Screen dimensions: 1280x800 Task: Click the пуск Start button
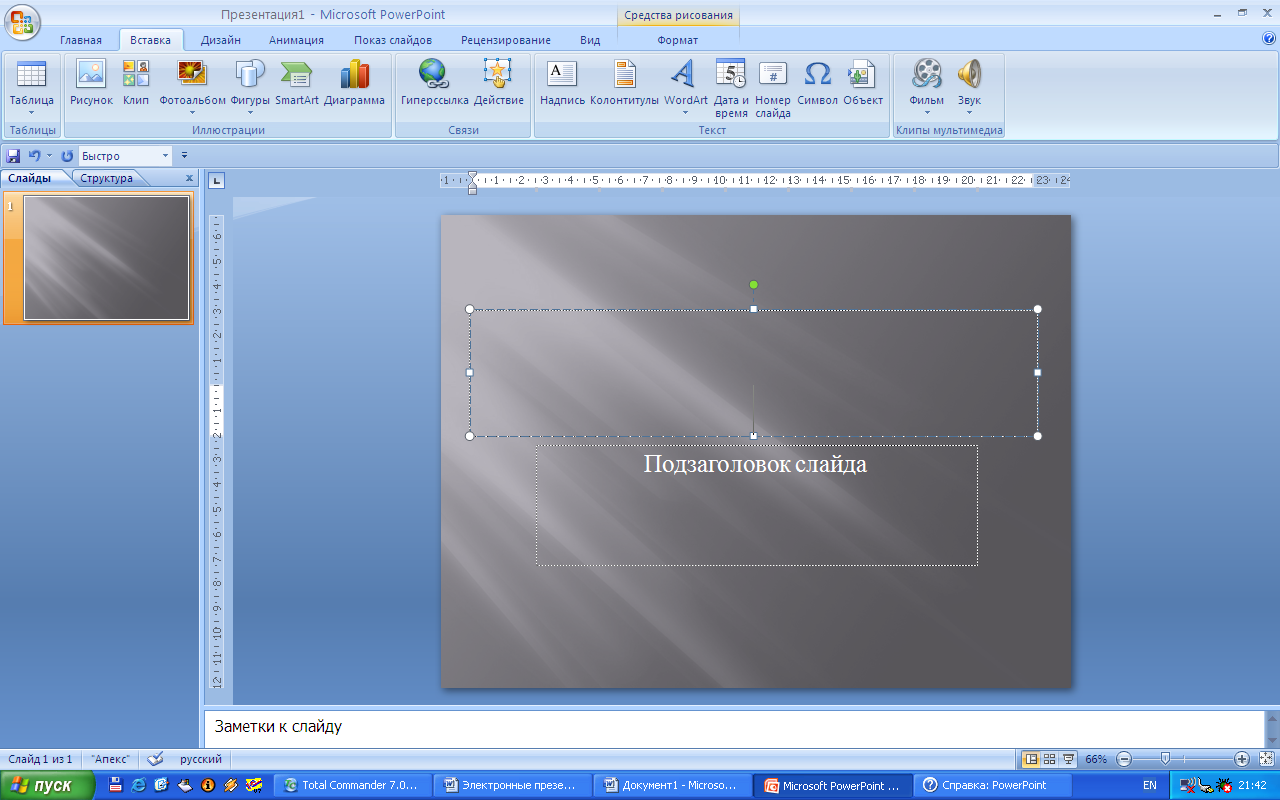tap(47, 785)
